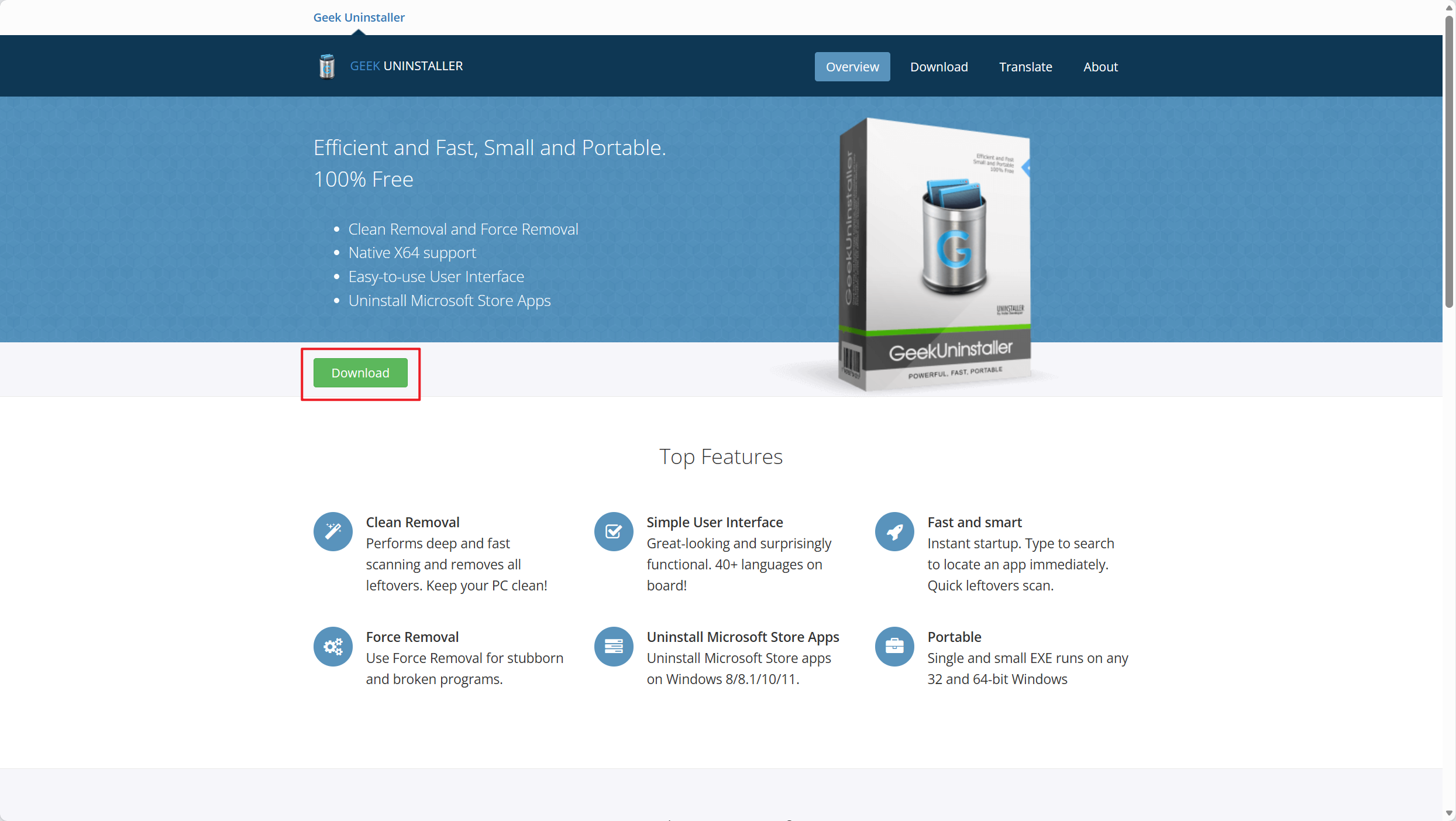Screen dimensions: 1456x821
Task: Click the Geek Uninstaller link at top
Action: click(x=359, y=18)
